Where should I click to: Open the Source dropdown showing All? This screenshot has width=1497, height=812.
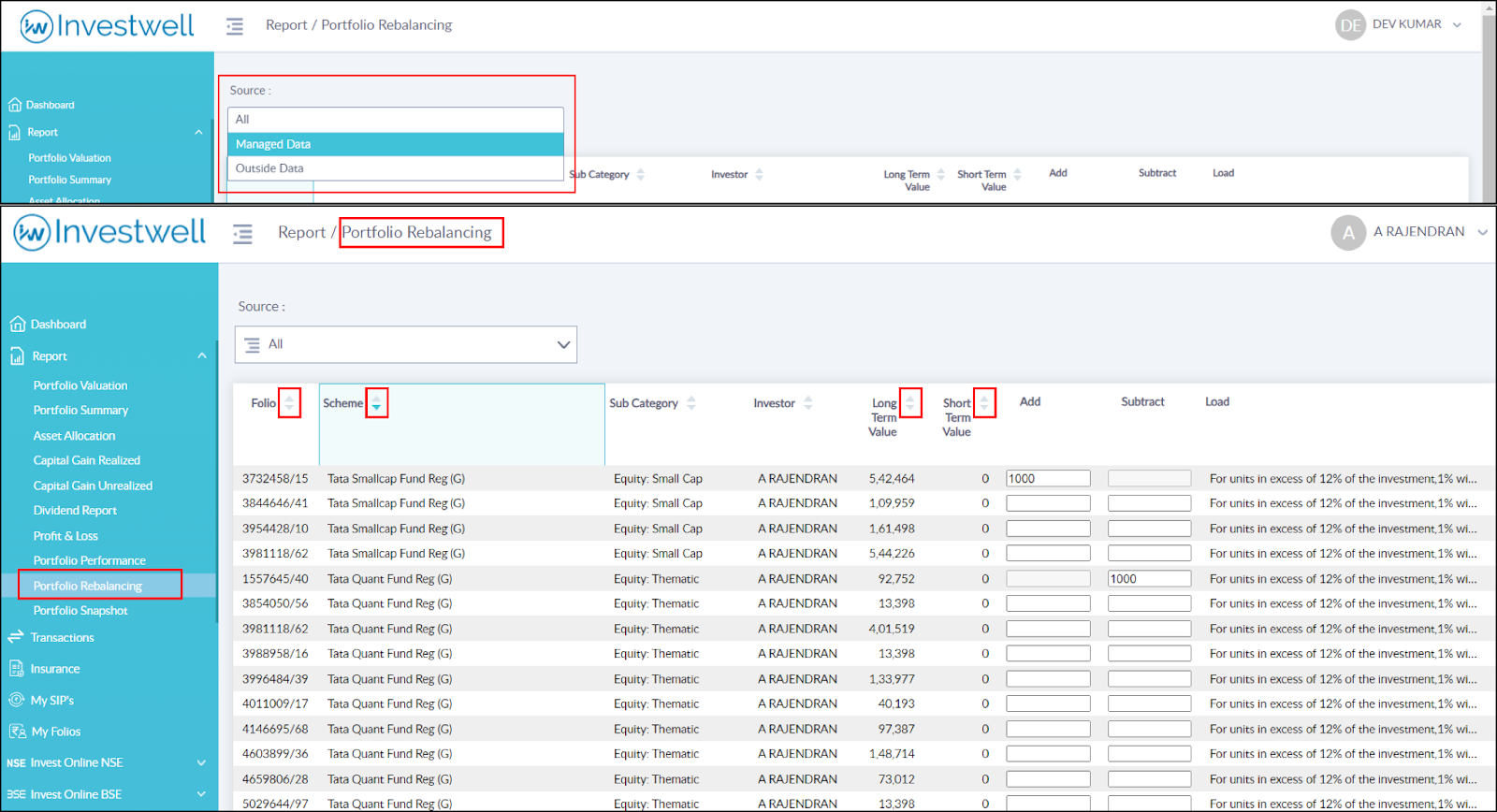coord(405,344)
